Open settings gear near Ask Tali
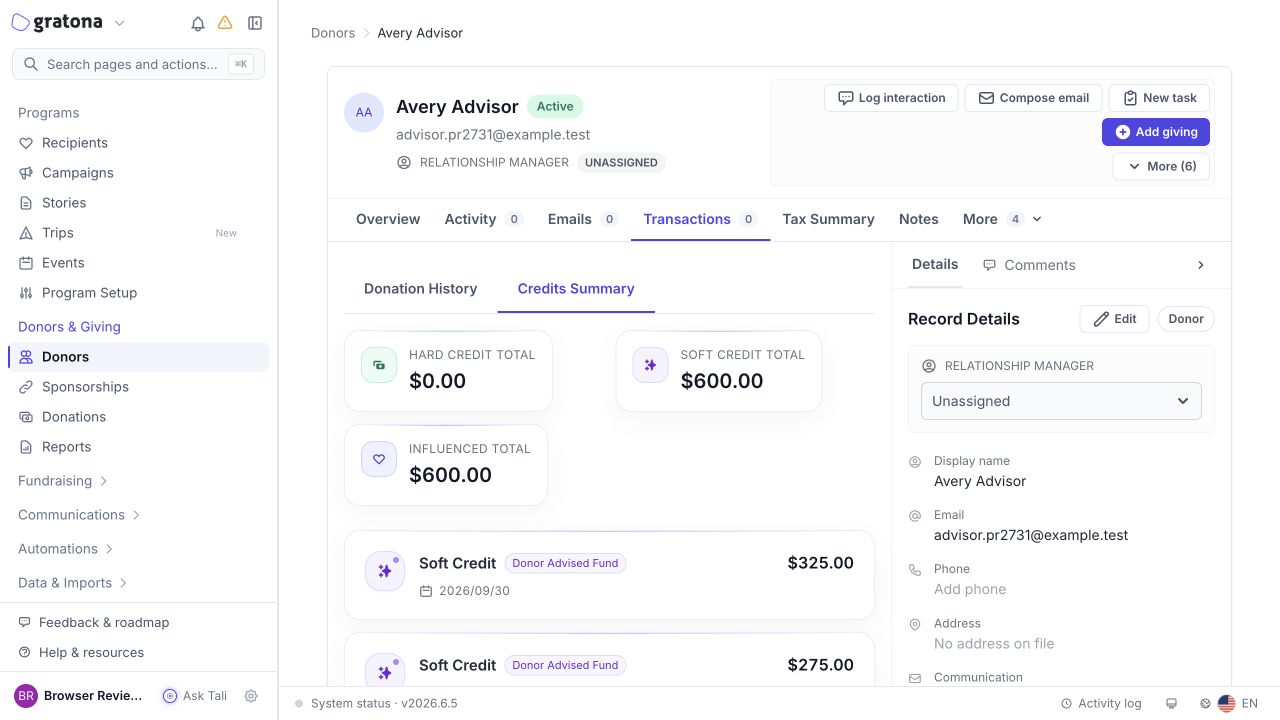This screenshot has width=1280, height=720. click(x=251, y=696)
